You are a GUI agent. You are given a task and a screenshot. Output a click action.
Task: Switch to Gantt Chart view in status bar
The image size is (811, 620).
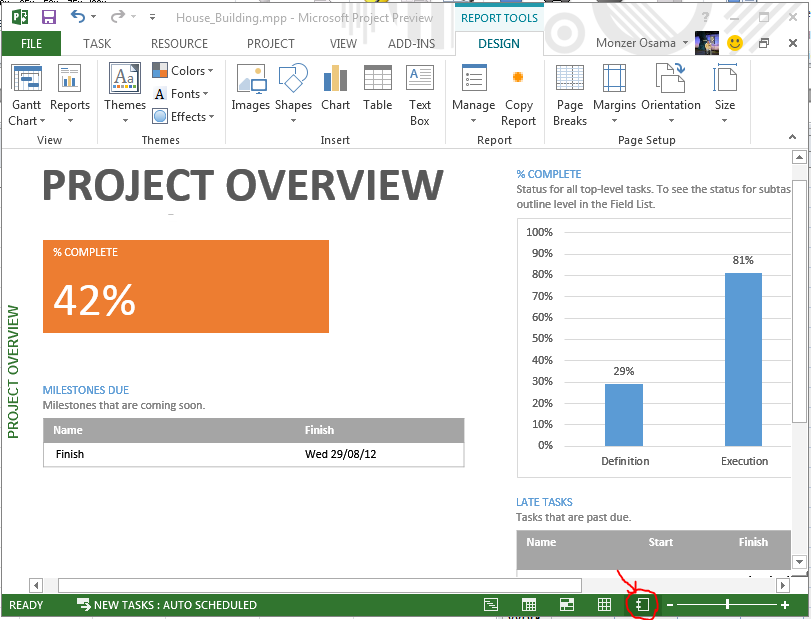coord(491,605)
